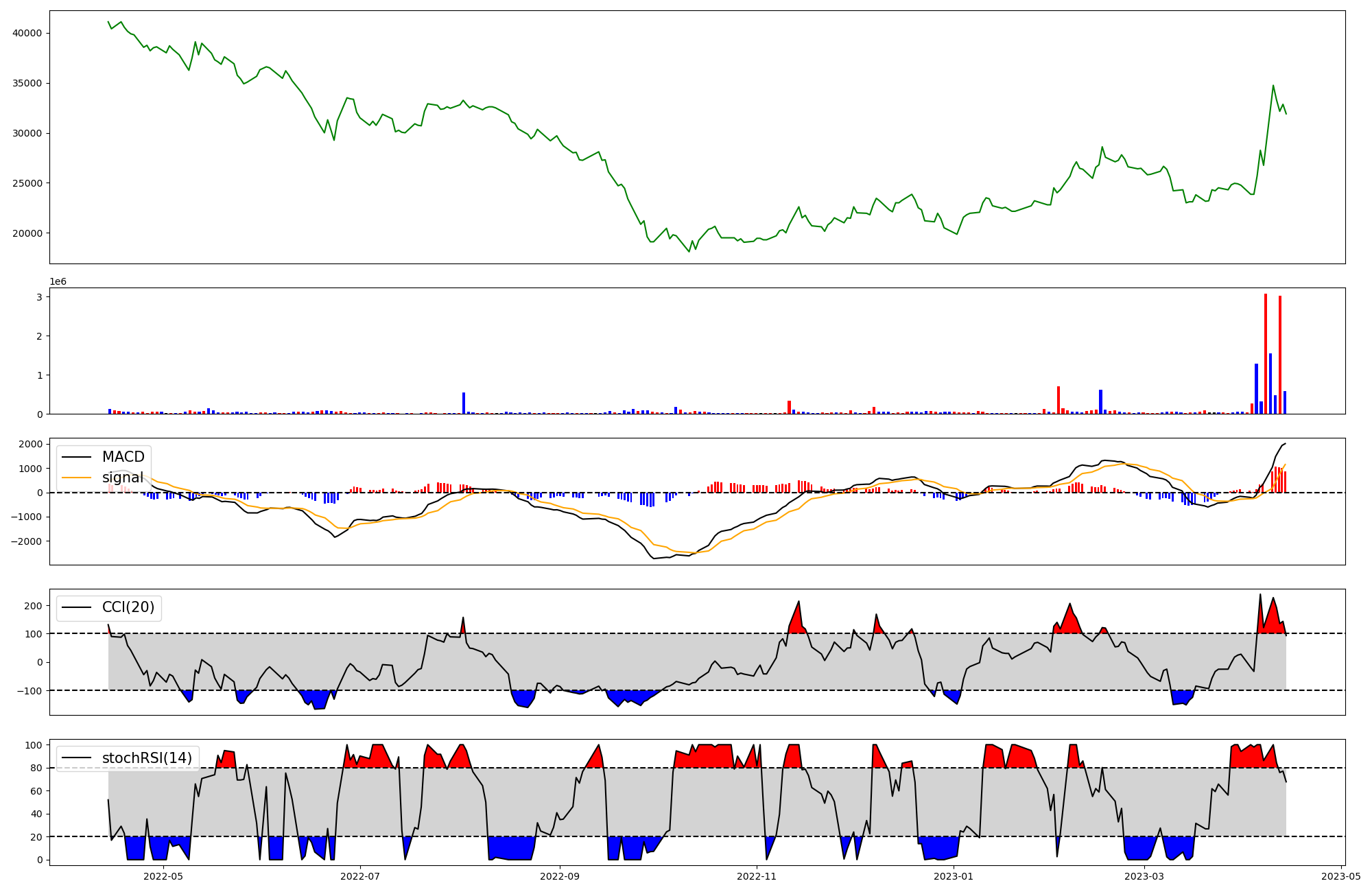Click the MACD legend label

coord(123,457)
